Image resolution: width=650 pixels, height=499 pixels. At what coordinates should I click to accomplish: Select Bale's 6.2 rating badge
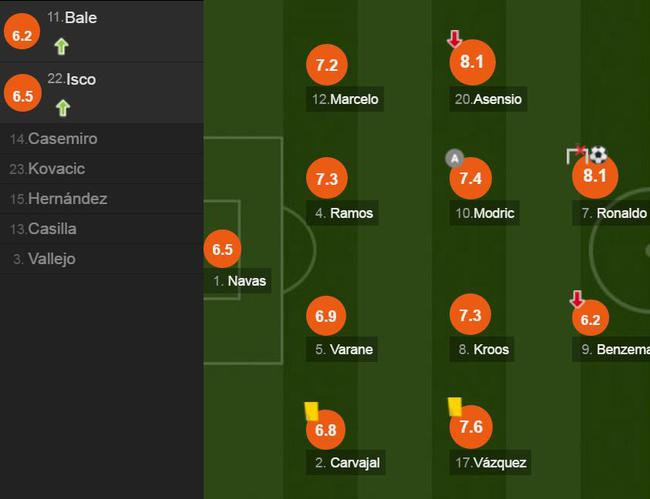[x=22, y=34]
